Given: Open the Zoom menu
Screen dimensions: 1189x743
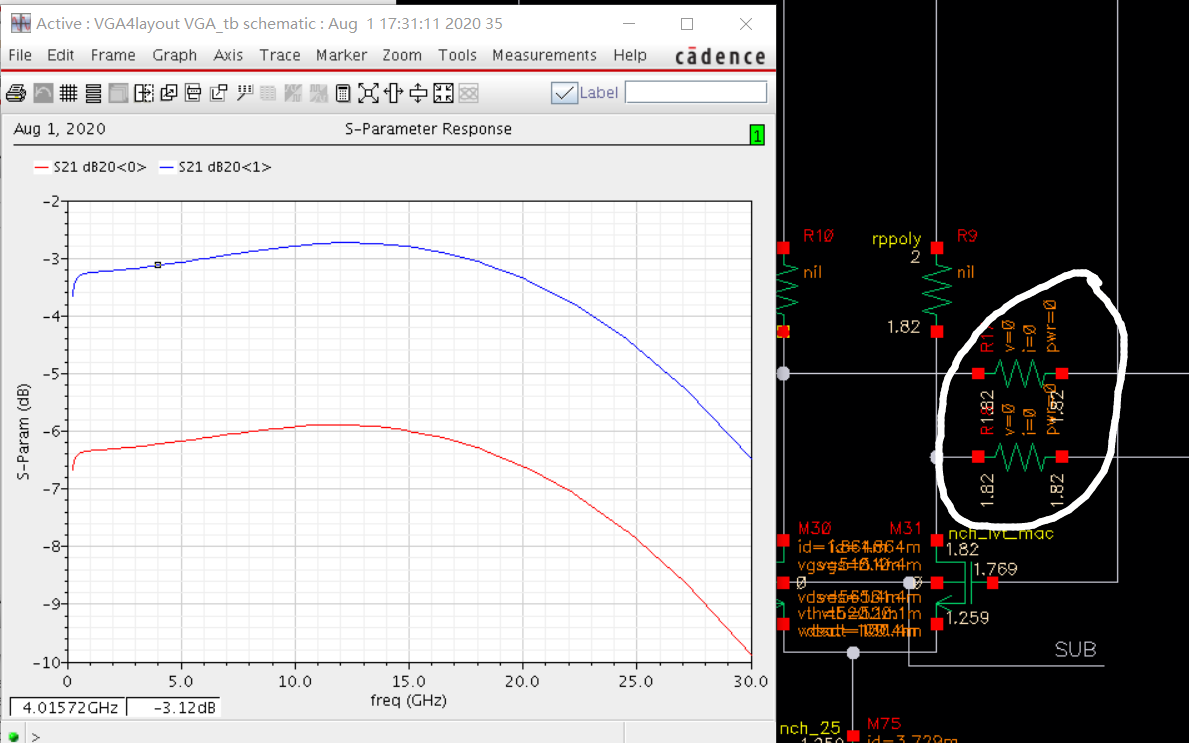Looking at the screenshot, I should [x=402, y=55].
